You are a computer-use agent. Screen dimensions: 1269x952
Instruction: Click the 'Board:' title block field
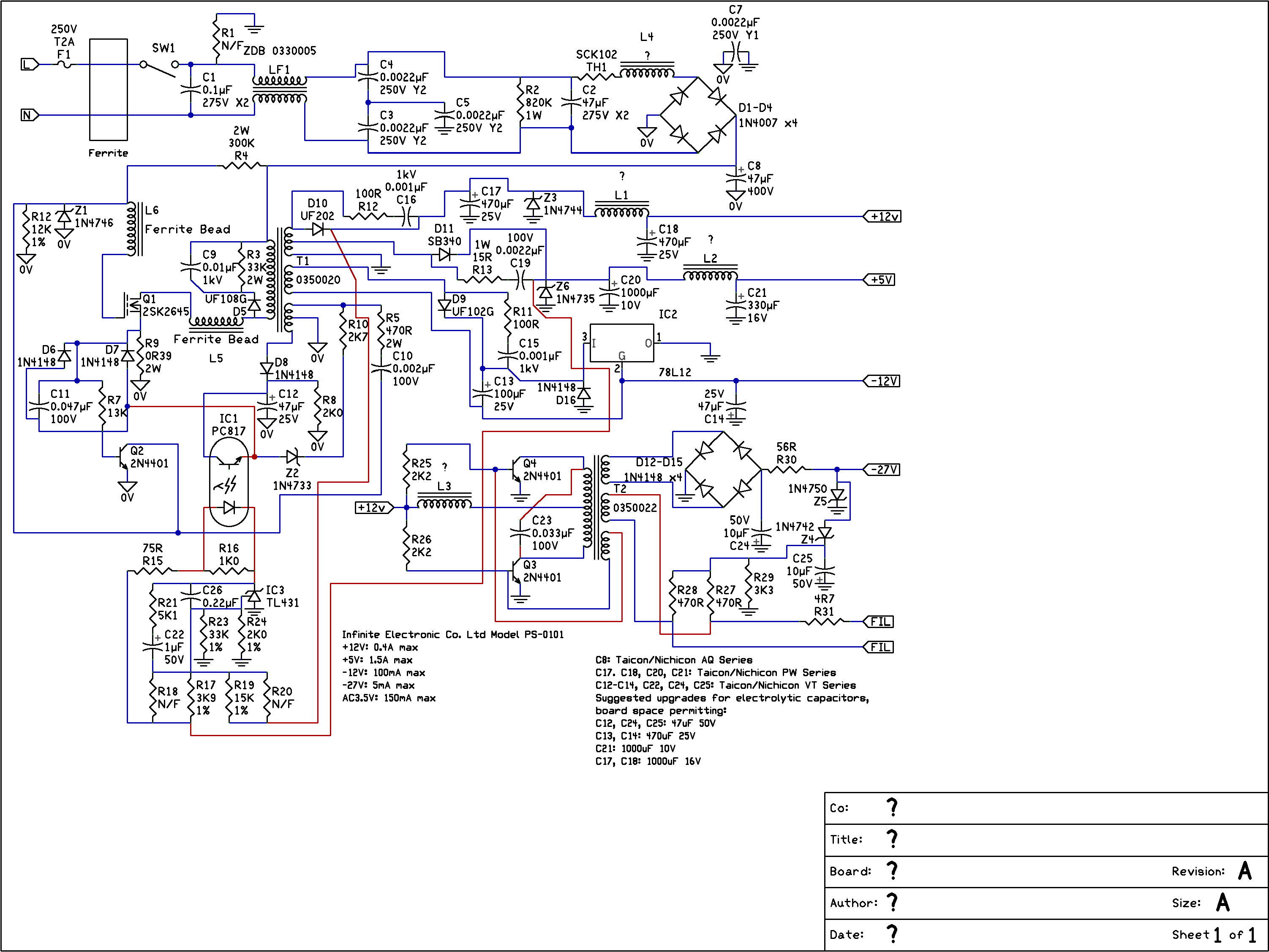[998, 871]
